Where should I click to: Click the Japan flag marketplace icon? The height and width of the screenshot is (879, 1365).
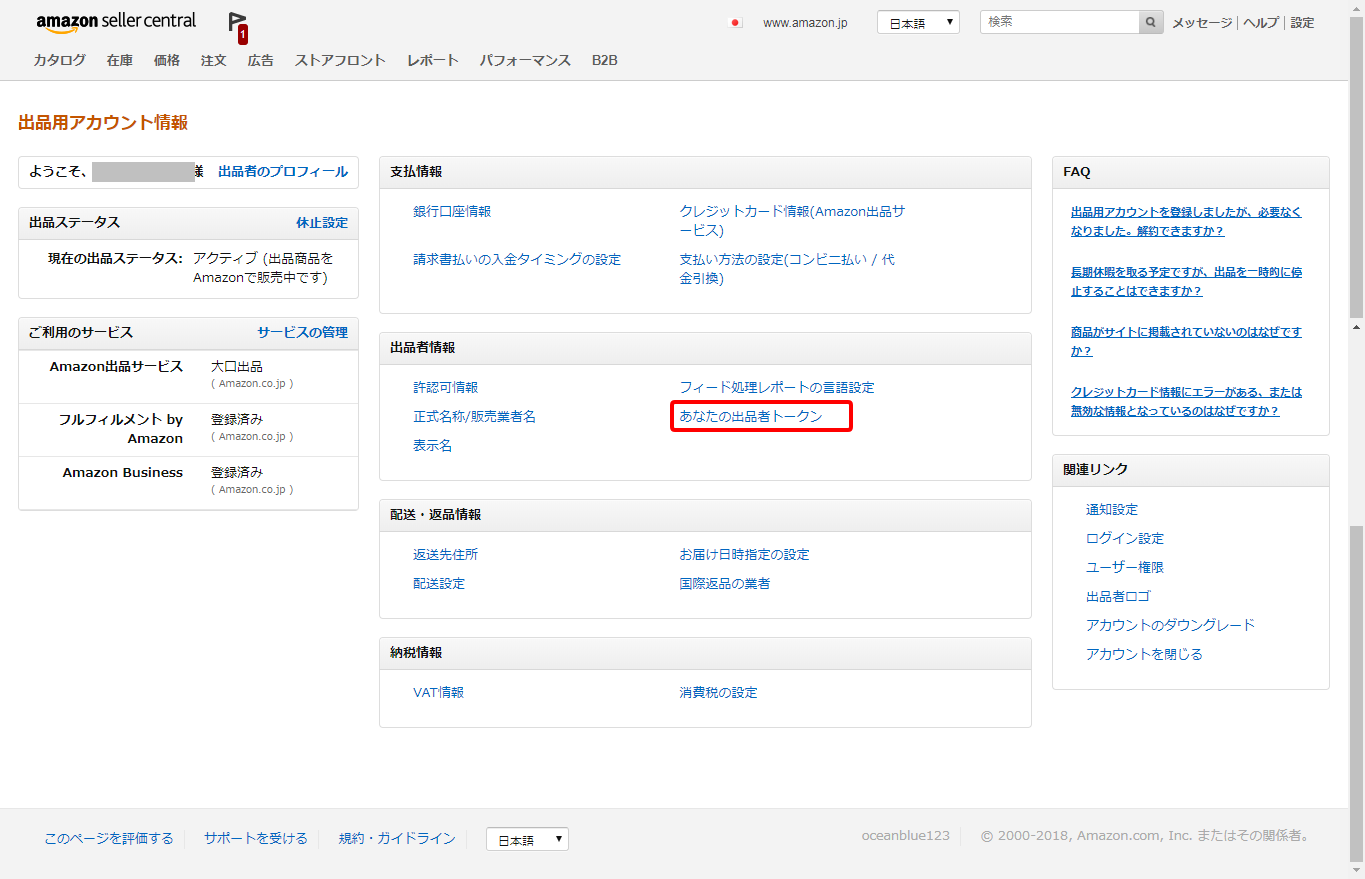tap(737, 22)
